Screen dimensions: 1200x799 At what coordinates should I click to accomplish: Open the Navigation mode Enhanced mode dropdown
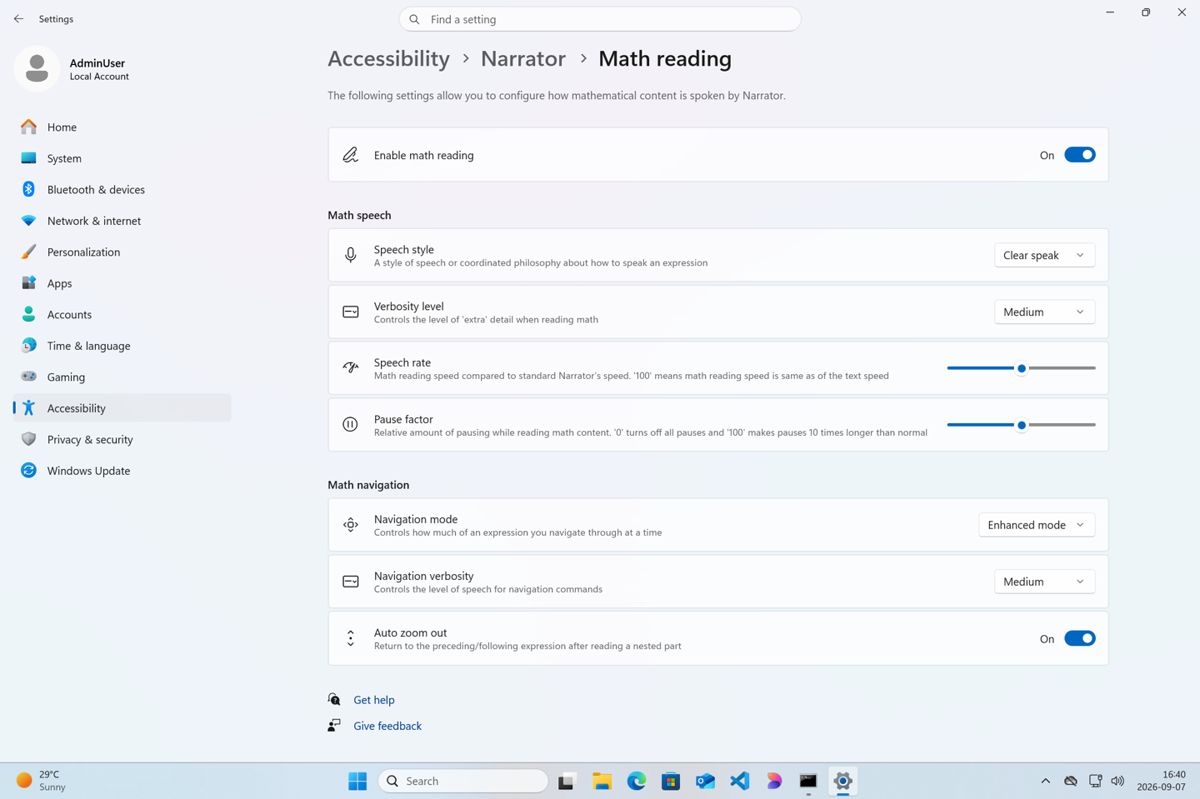click(1036, 525)
